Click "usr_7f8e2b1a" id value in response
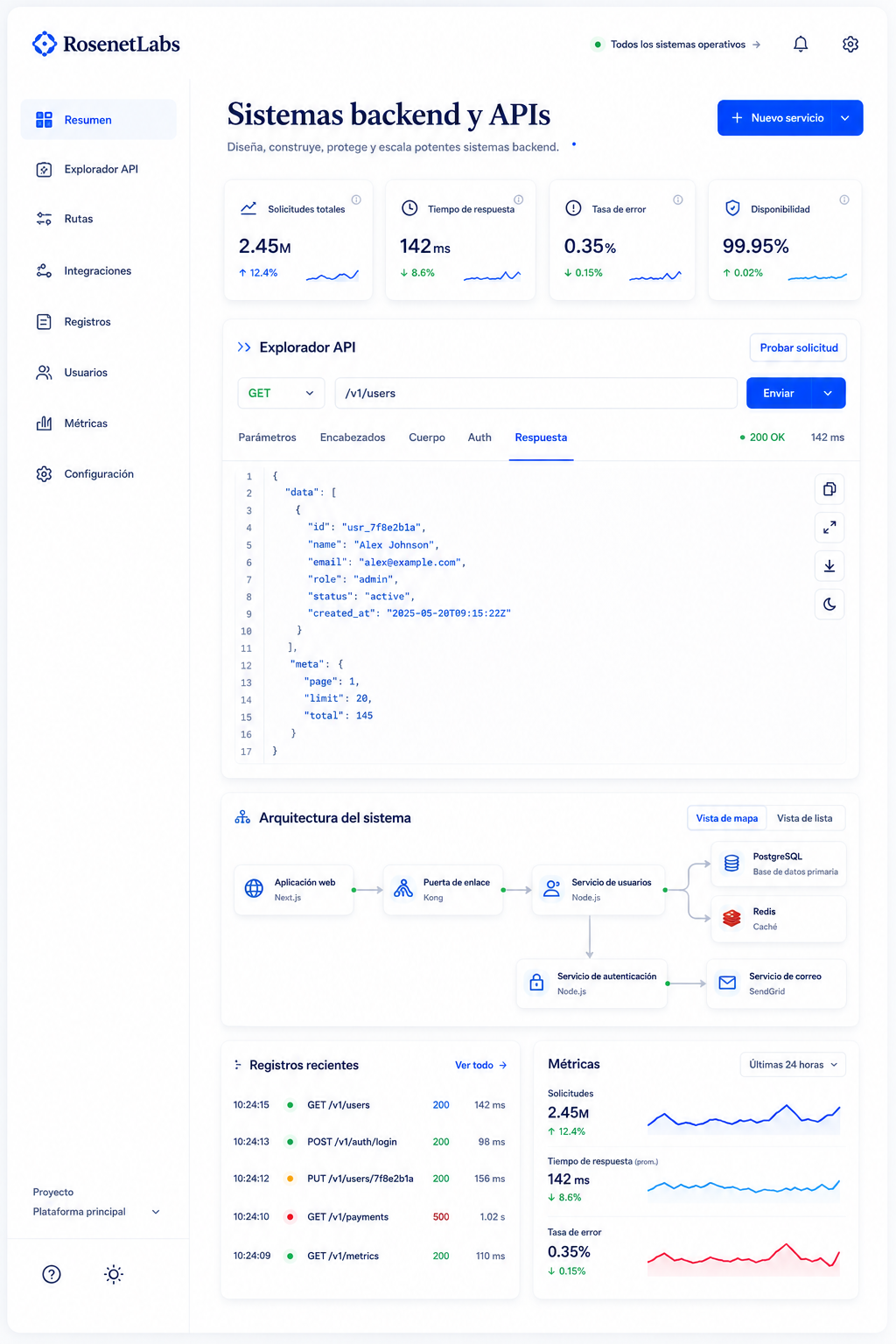The image size is (896, 1344). pyautogui.click(x=381, y=528)
